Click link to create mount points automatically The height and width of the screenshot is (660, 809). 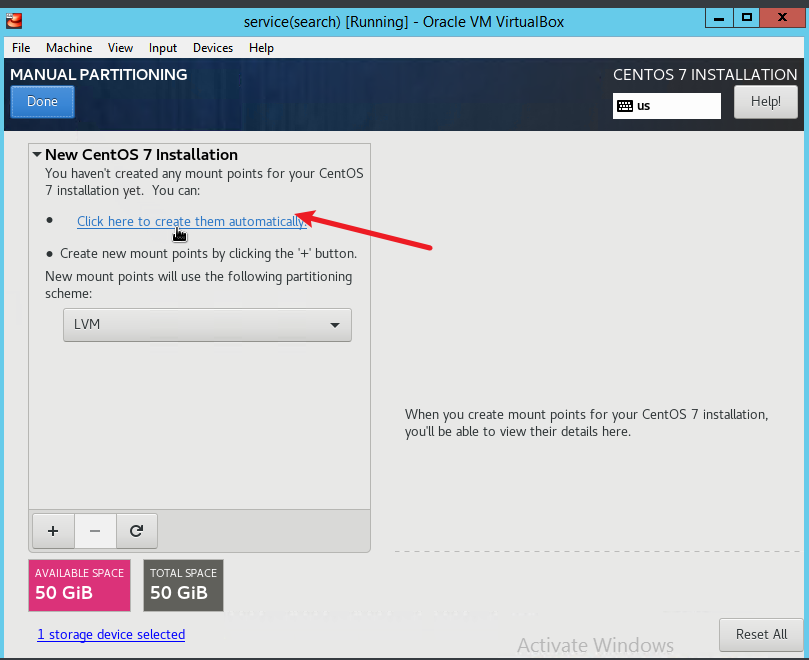pyautogui.click(x=192, y=221)
